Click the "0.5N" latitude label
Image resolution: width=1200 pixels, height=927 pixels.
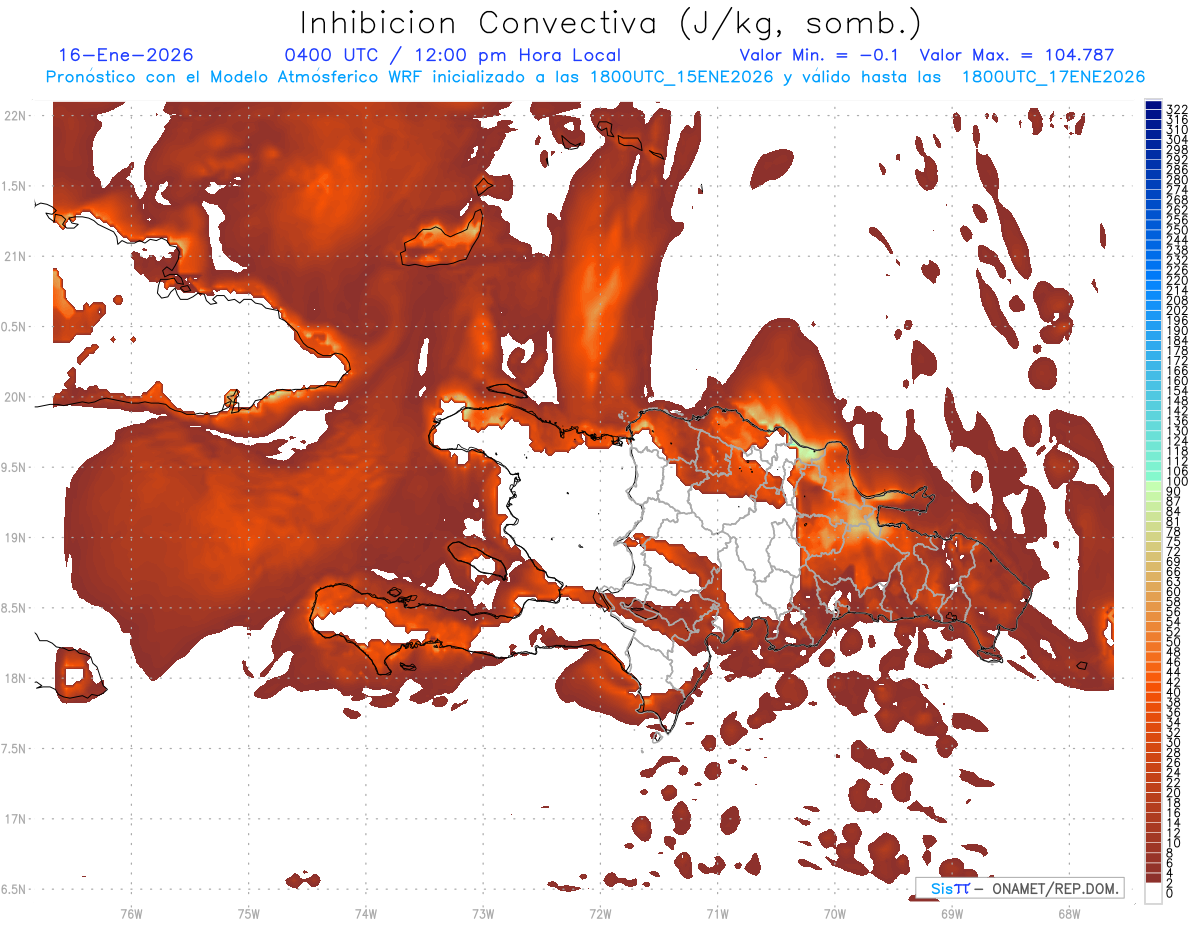click(14, 327)
